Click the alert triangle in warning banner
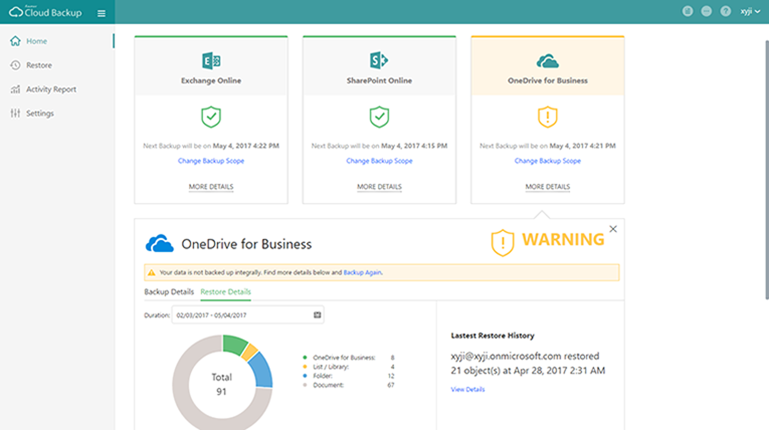This screenshot has height=430, width=769. 152,273
